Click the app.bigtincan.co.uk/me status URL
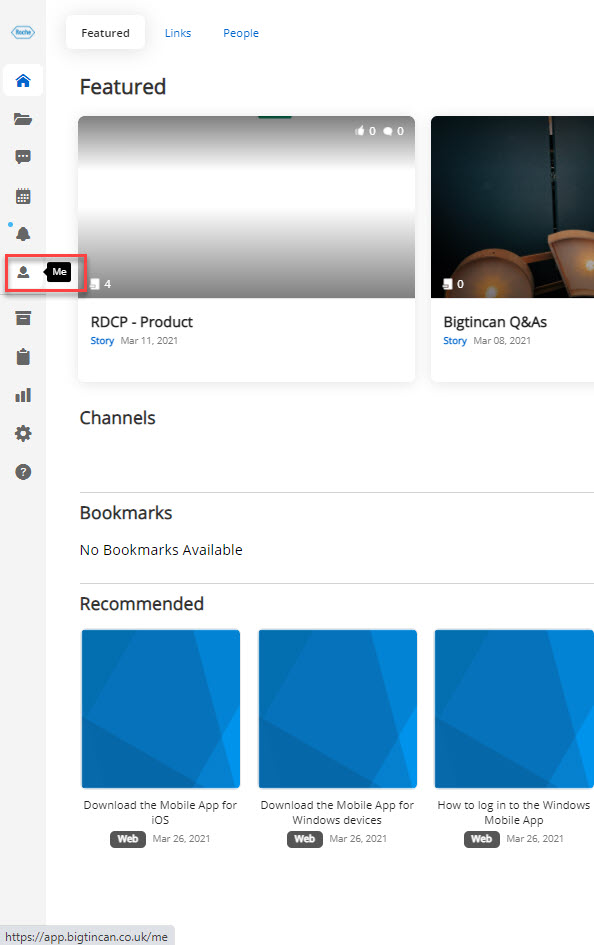 click(87, 937)
